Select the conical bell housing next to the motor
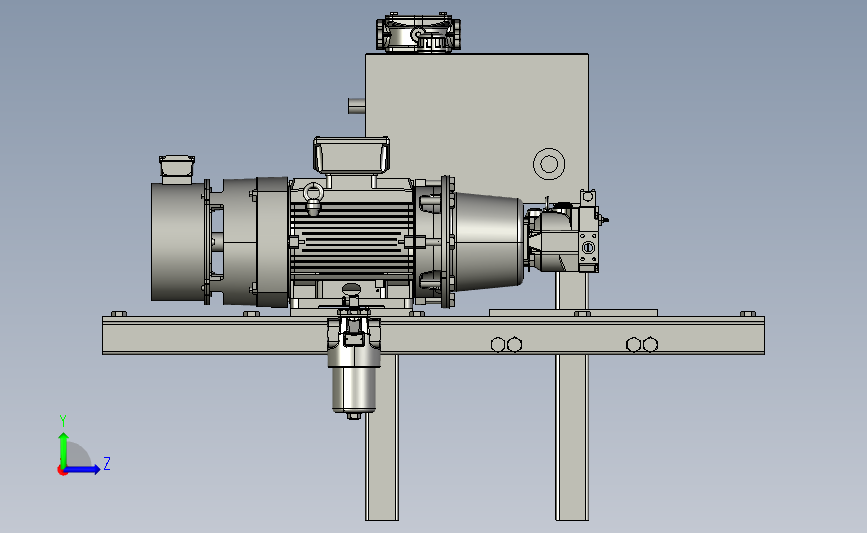The height and width of the screenshot is (533, 867). click(x=487, y=241)
